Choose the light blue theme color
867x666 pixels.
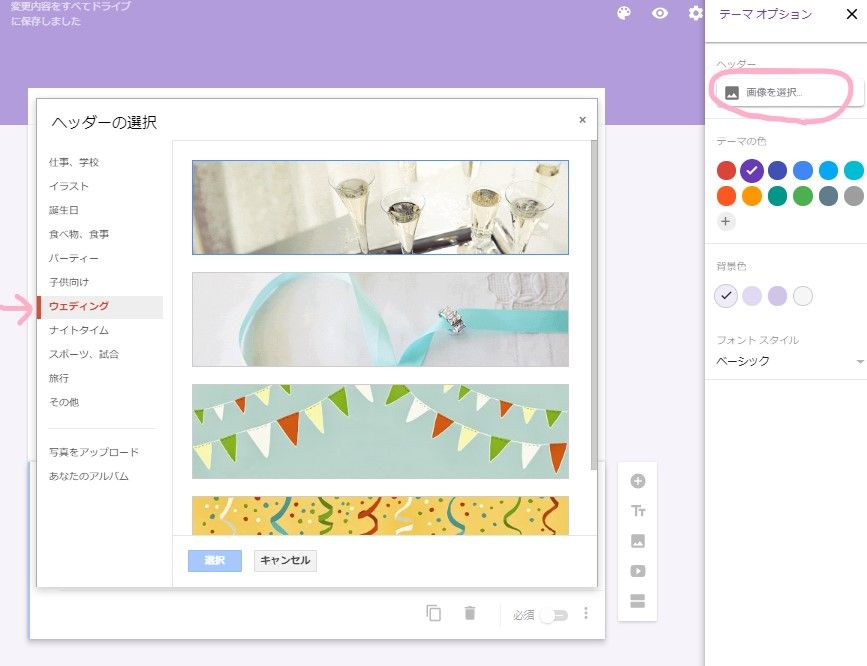click(828, 170)
